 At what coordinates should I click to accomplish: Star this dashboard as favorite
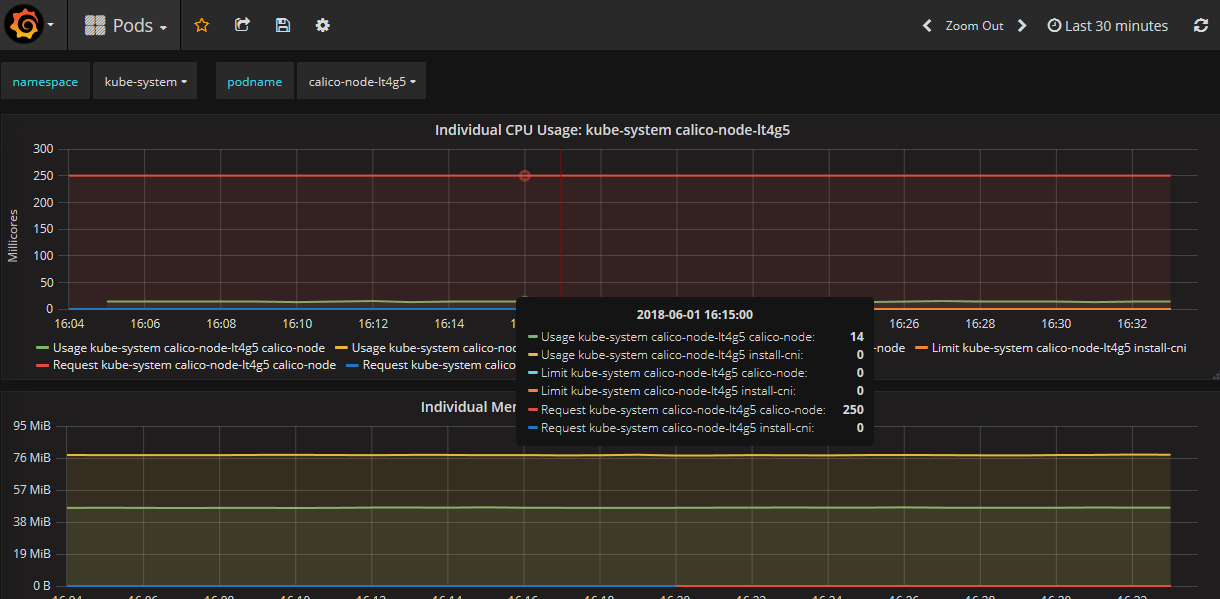(201, 25)
